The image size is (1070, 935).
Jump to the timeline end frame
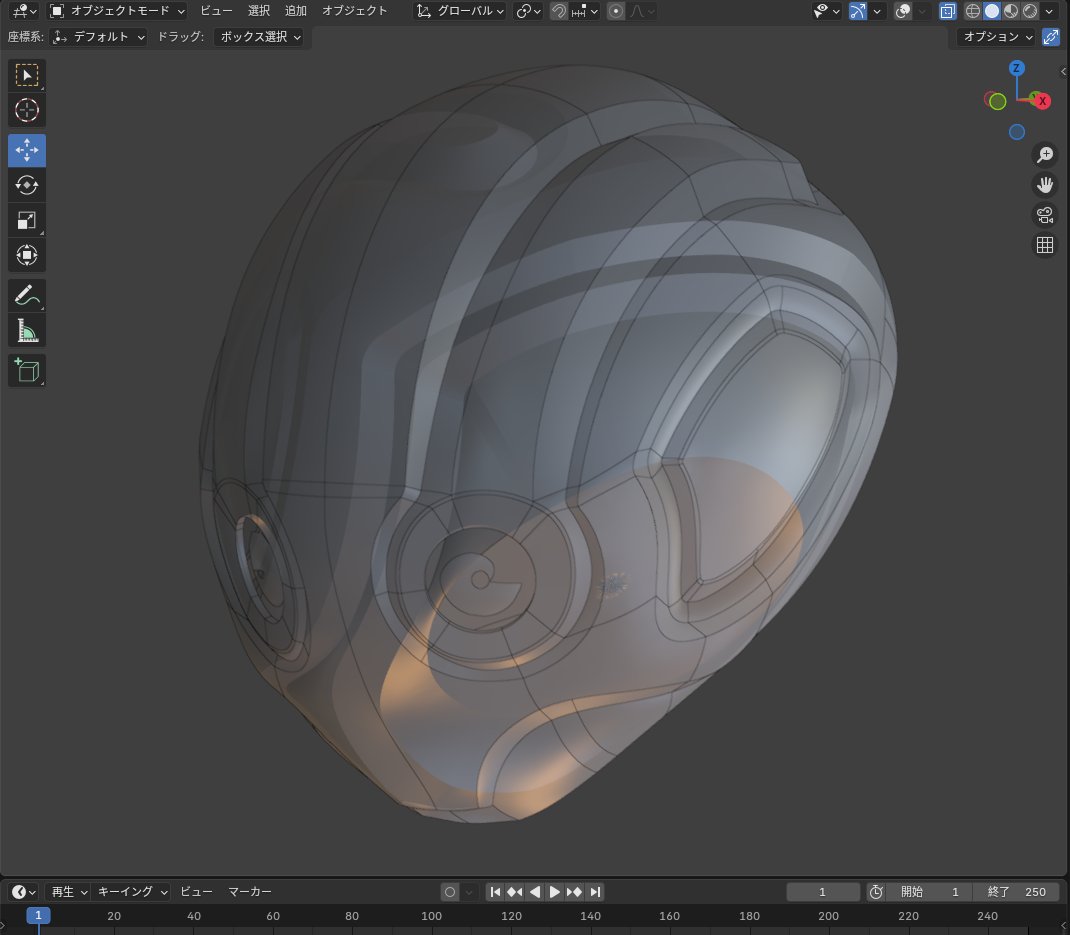pos(595,891)
